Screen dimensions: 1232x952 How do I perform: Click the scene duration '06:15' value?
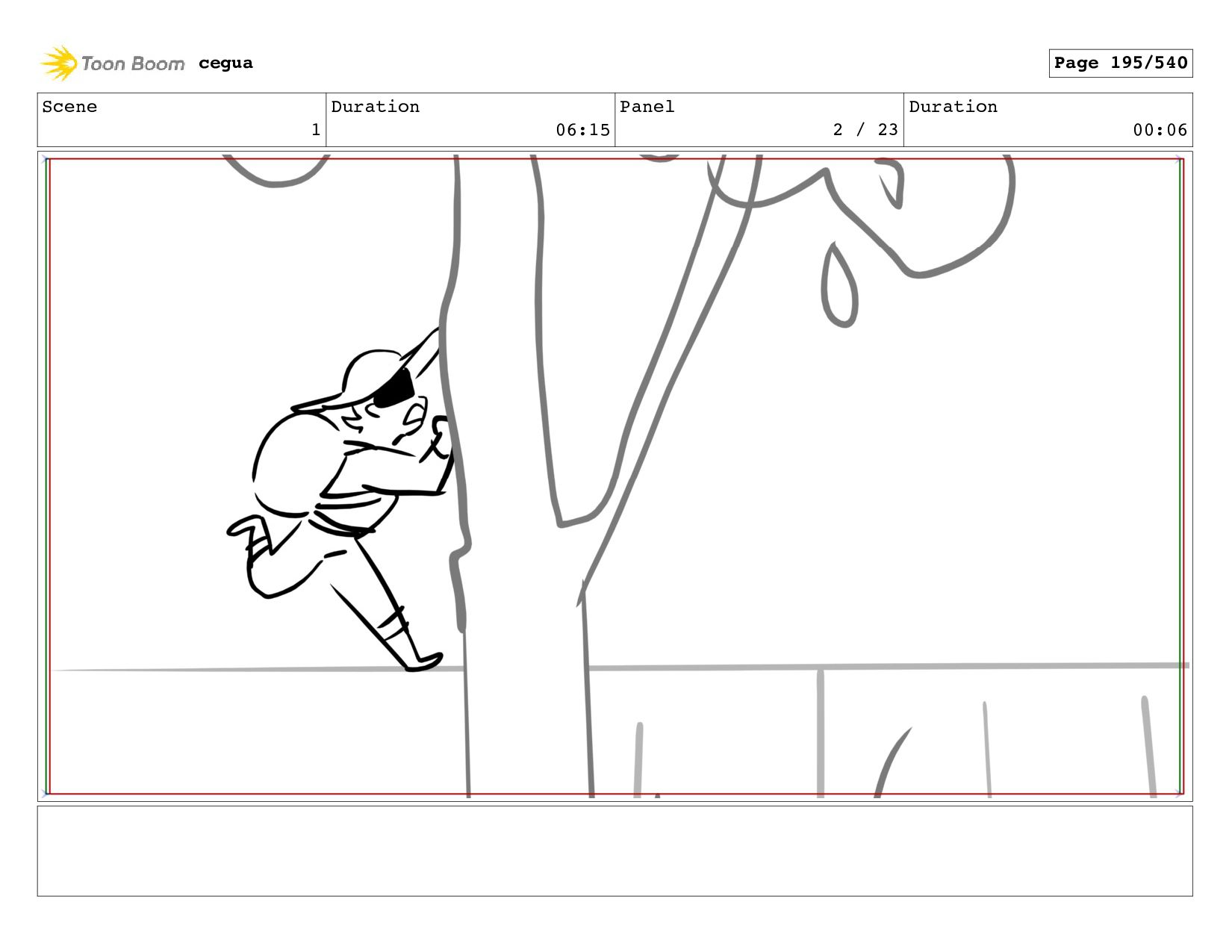[582, 130]
